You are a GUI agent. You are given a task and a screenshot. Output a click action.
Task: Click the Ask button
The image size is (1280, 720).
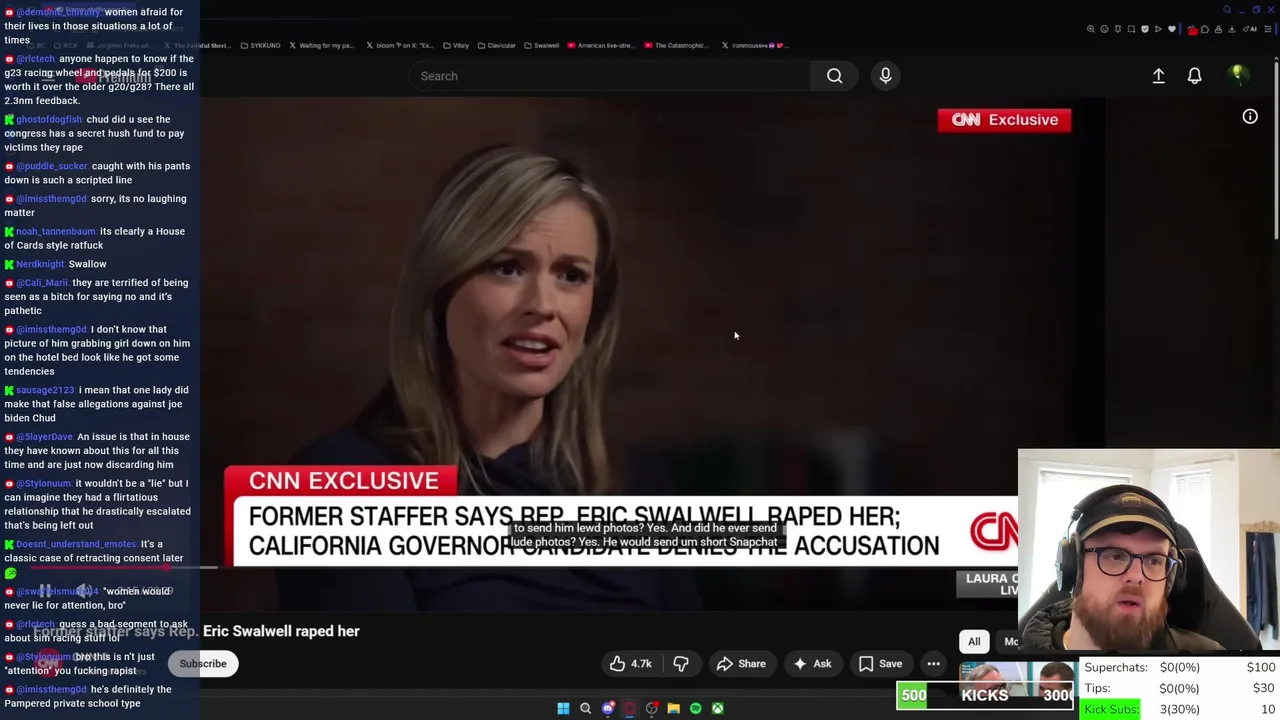coord(812,664)
